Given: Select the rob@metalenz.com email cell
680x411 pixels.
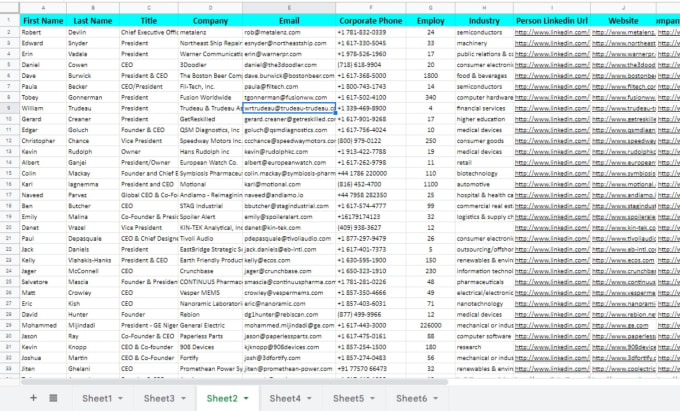Looking at the screenshot, I should [289, 32].
